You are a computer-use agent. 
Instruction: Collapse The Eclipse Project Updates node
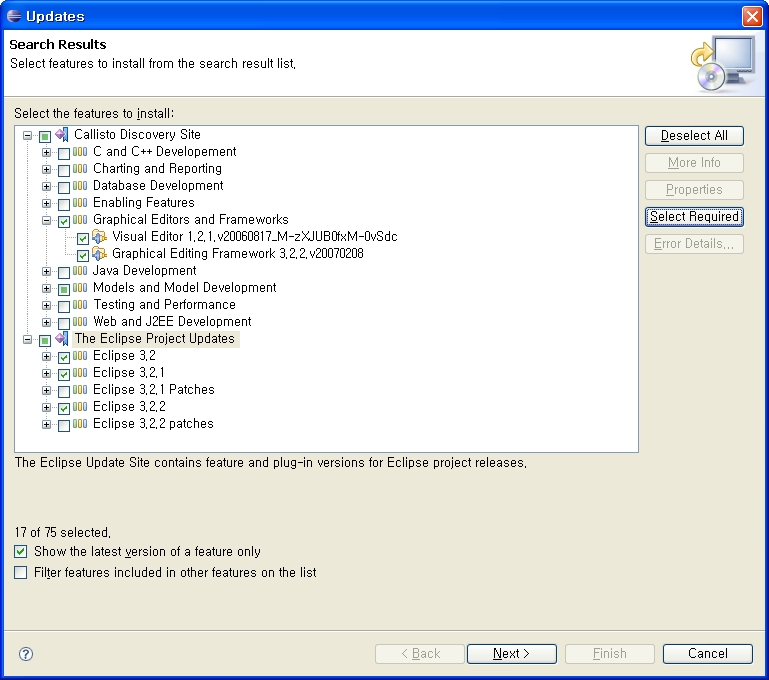[28, 339]
